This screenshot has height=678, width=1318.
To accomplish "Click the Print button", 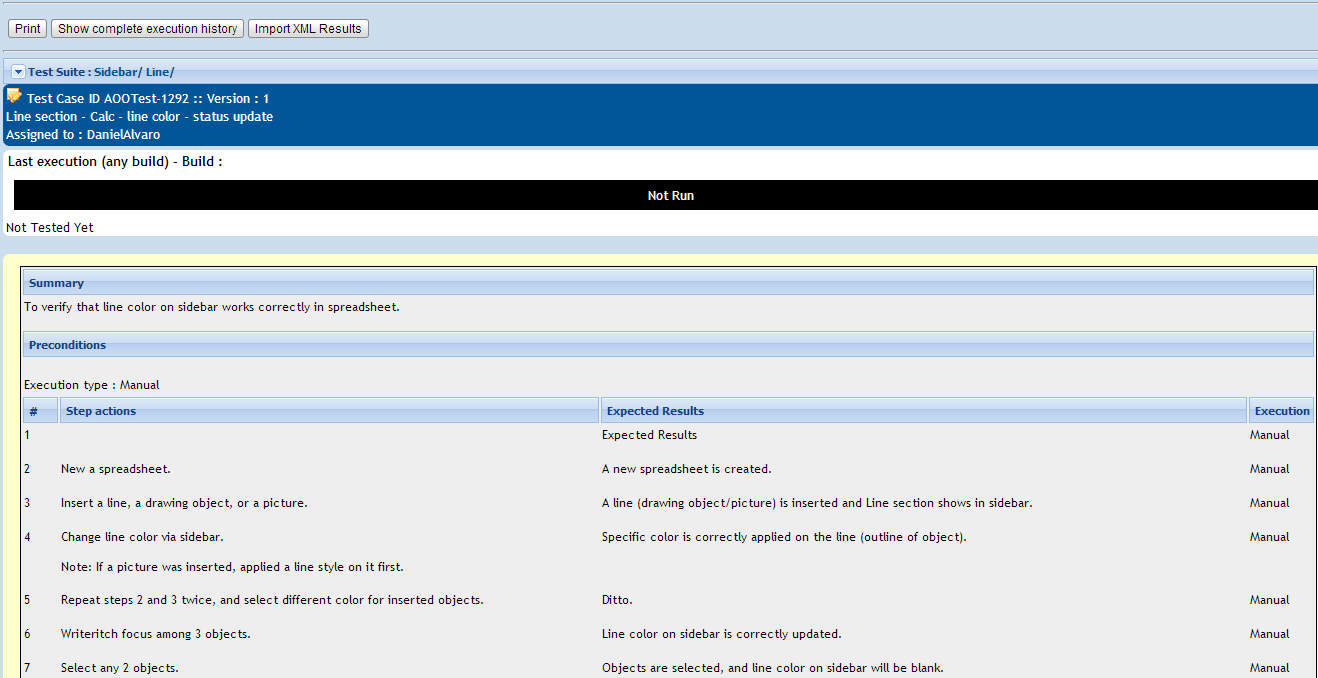I will pyautogui.click(x=28, y=29).
